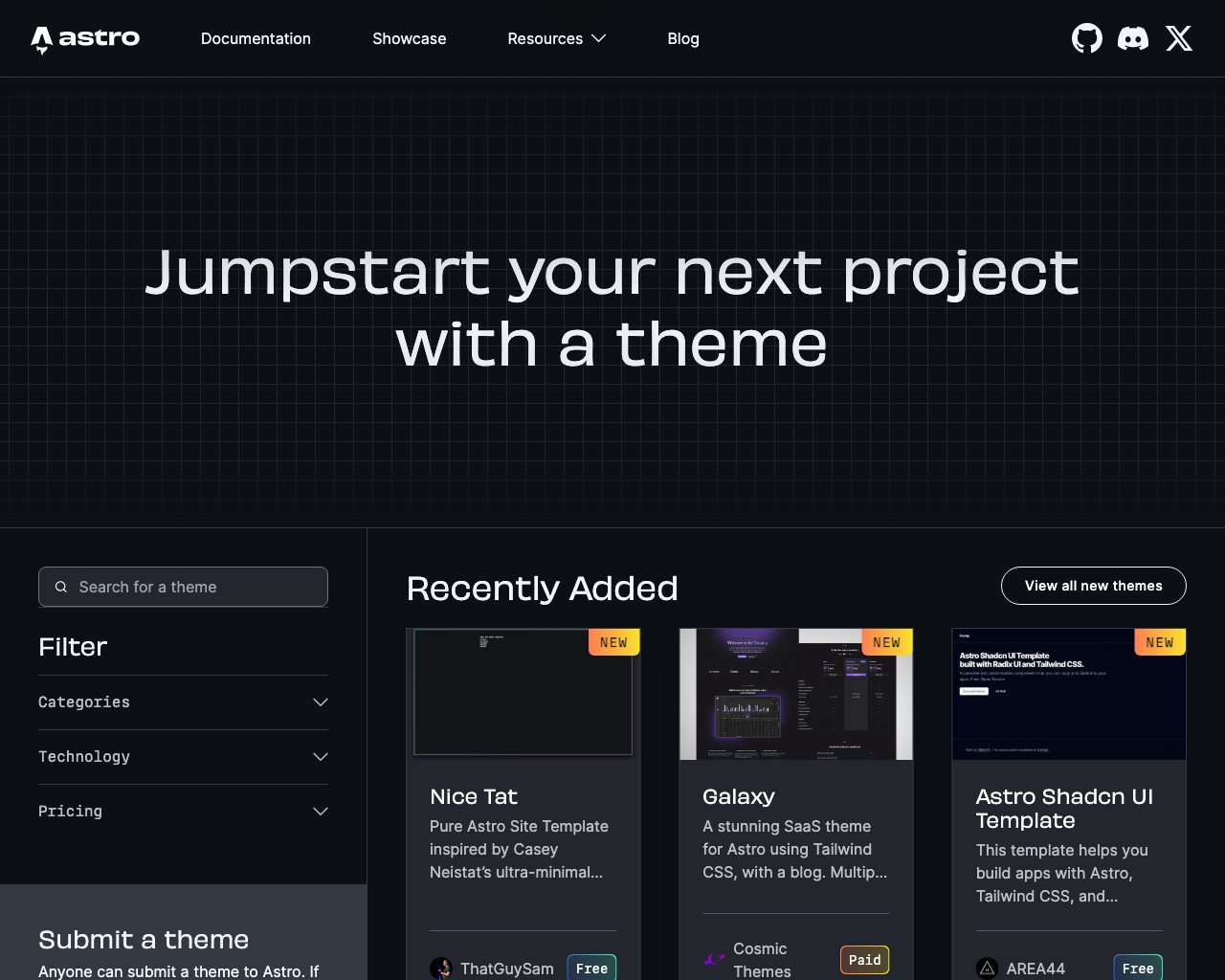Click the ThatGuySam author name
The image size is (1225, 980).
click(x=507, y=969)
